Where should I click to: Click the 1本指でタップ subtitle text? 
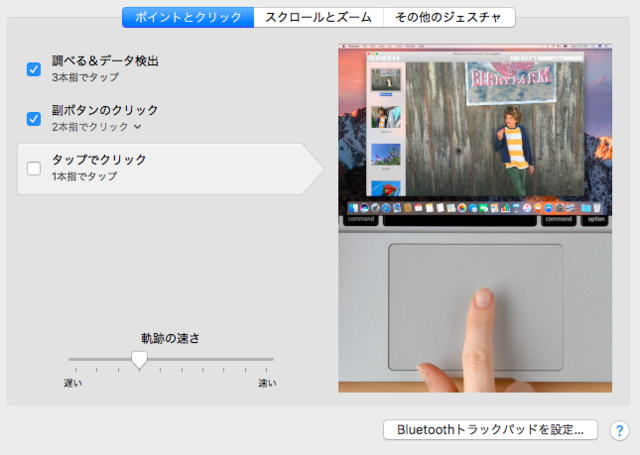point(84,176)
